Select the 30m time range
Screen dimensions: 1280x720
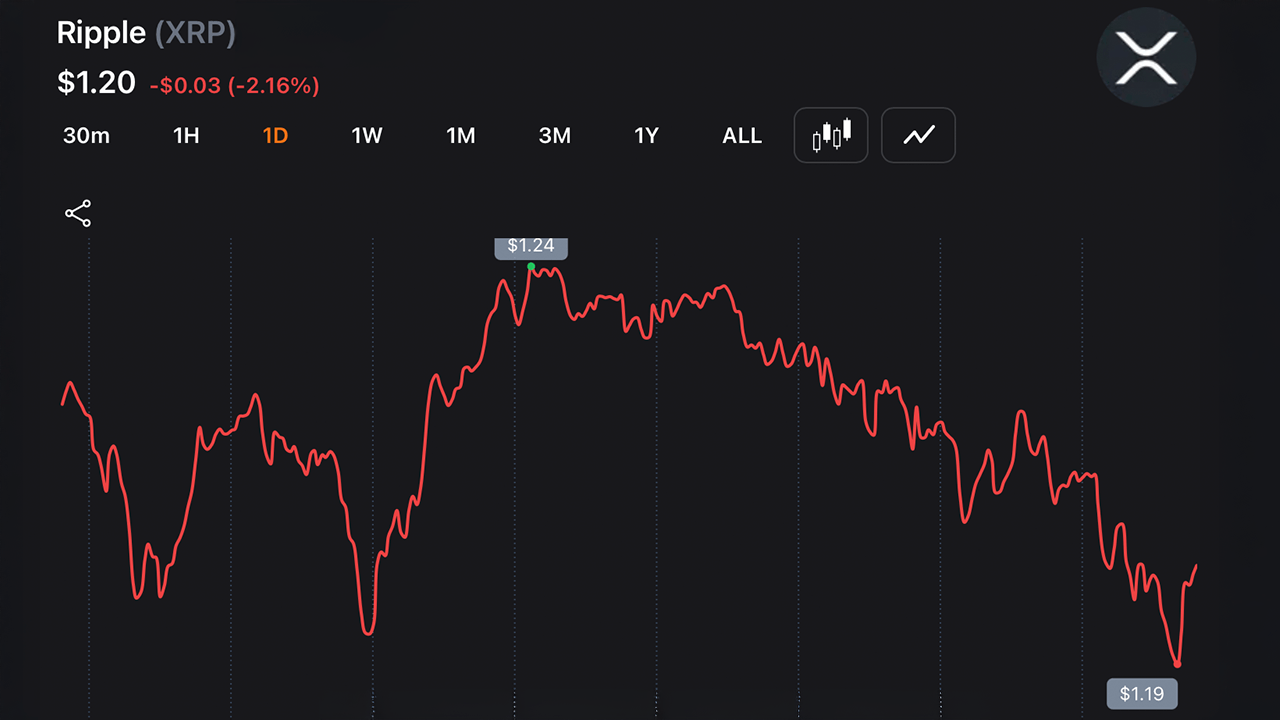click(x=86, y=136)
